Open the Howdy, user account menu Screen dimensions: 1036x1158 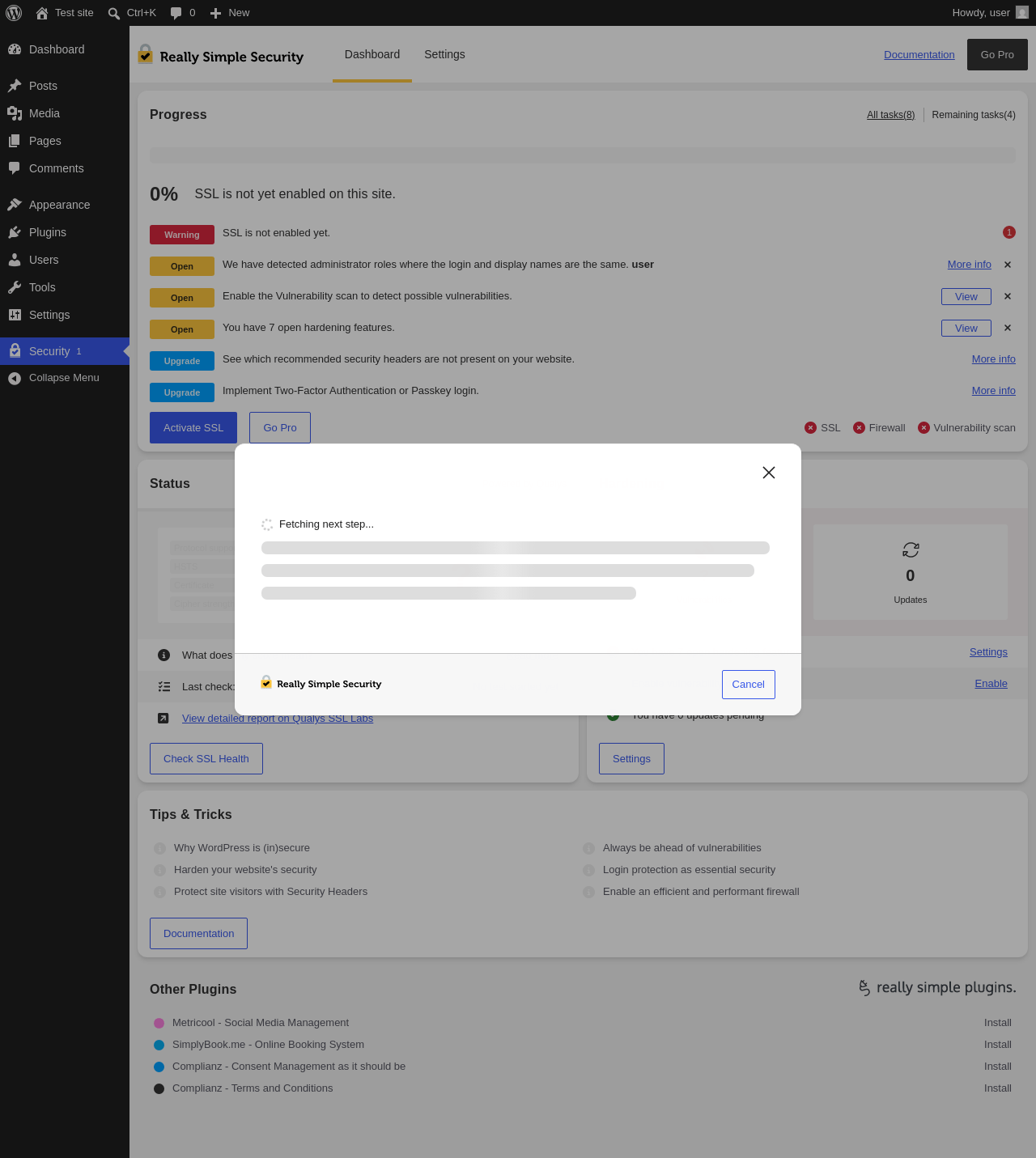tap(990, 13)
